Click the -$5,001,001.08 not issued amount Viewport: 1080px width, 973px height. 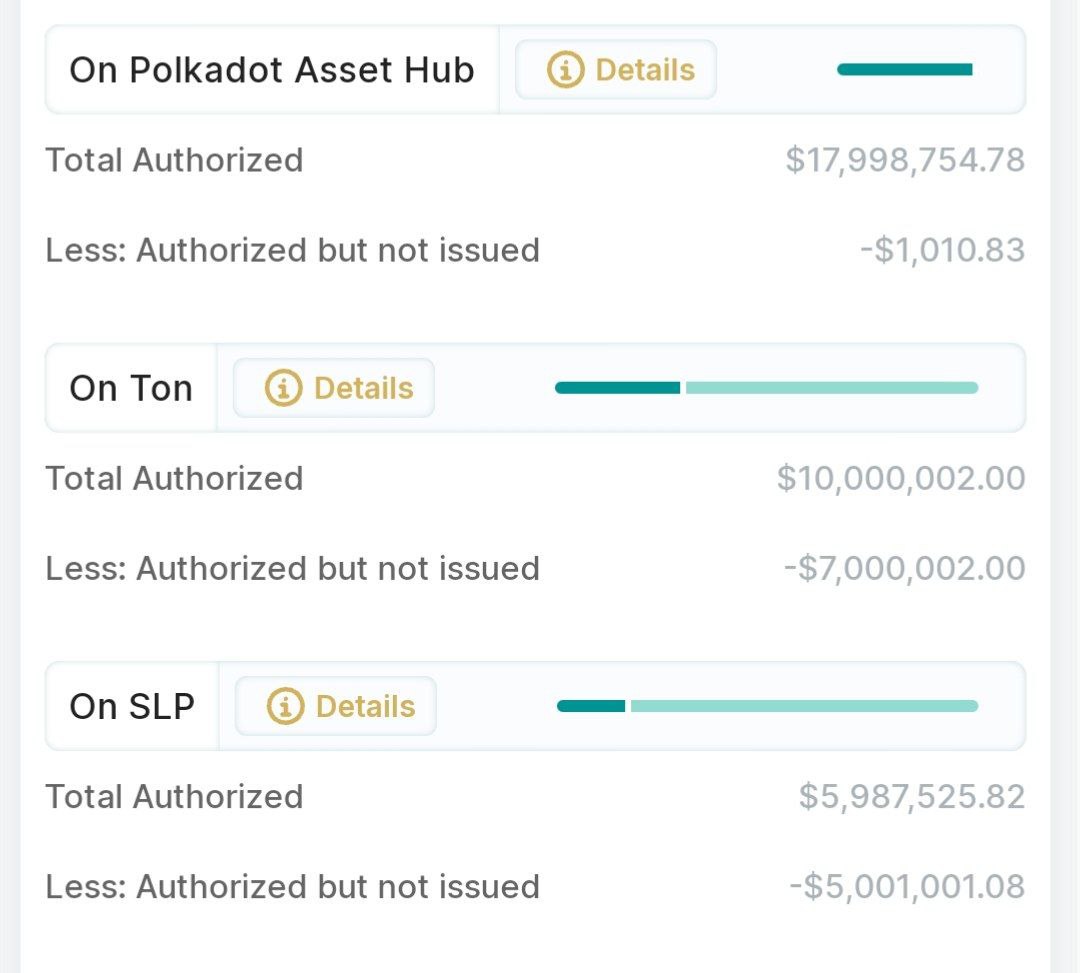907,886
